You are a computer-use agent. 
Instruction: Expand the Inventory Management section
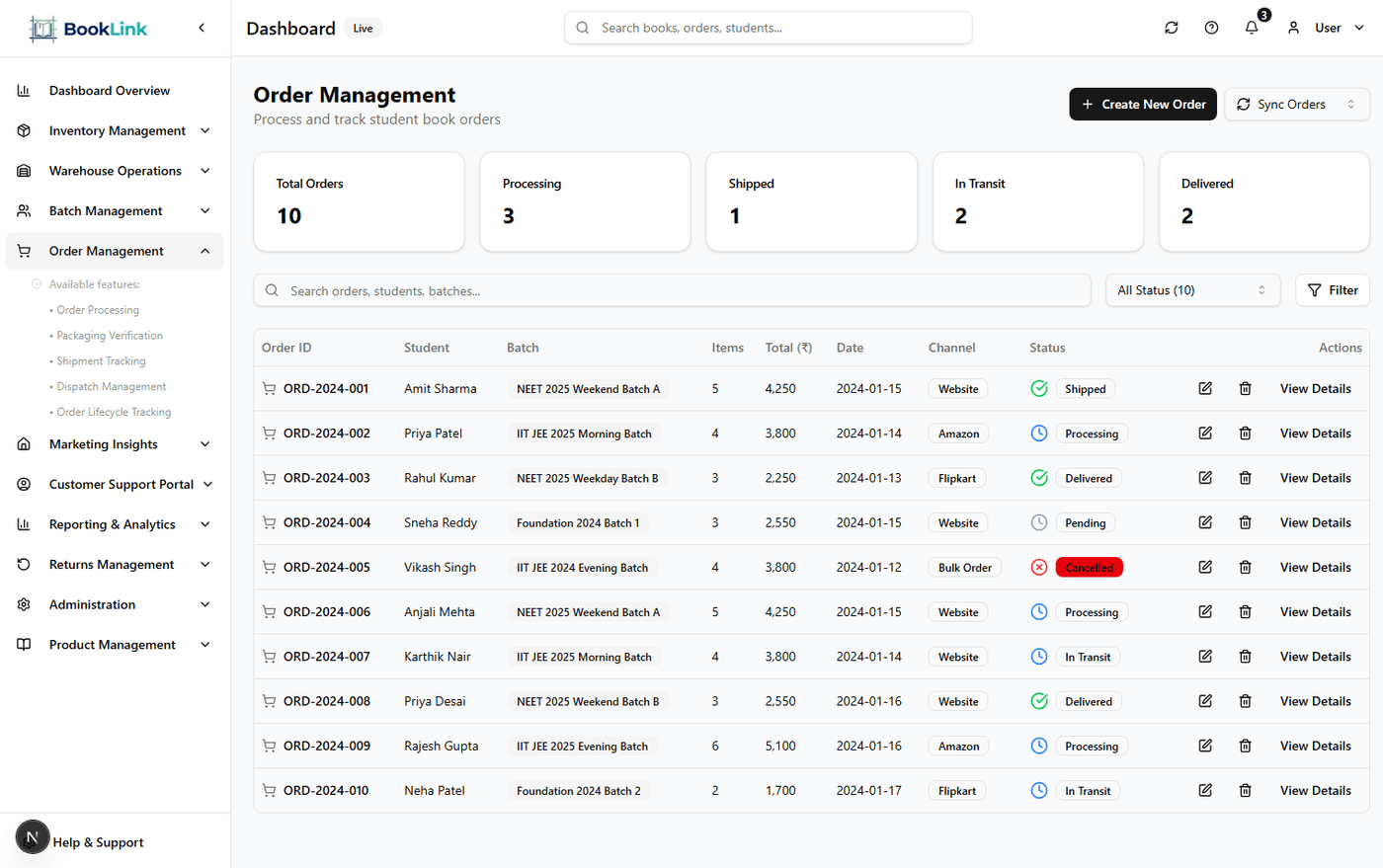coord(115,130)
